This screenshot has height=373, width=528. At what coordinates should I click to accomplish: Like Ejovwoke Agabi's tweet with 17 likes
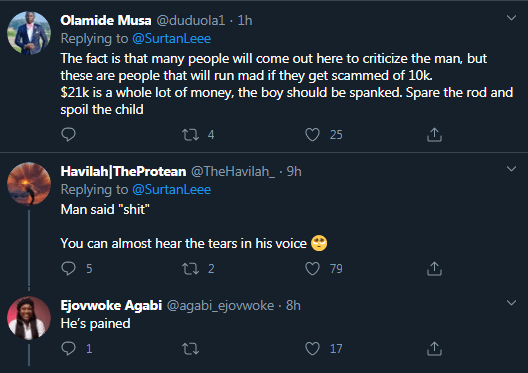312,348
